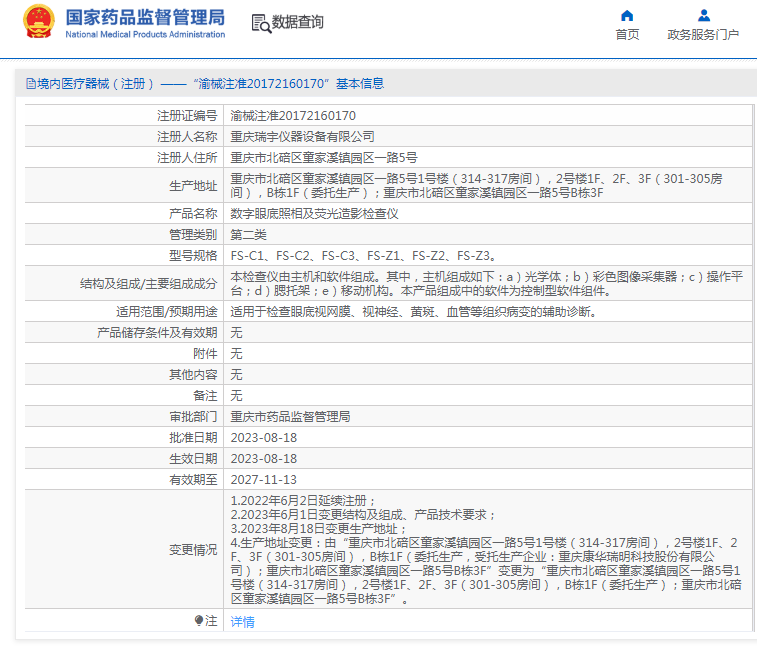Click the product name 数字眼底照相及荧光造影检查仪
Image resolution: width=757 pixels, height=649 pixels.
pos(314,214)
